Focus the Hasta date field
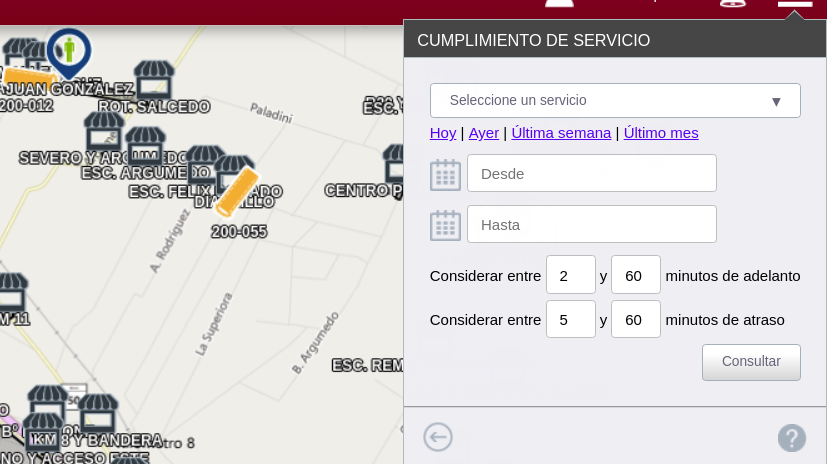This screenshot has height=464, width=827. point(591,224)
